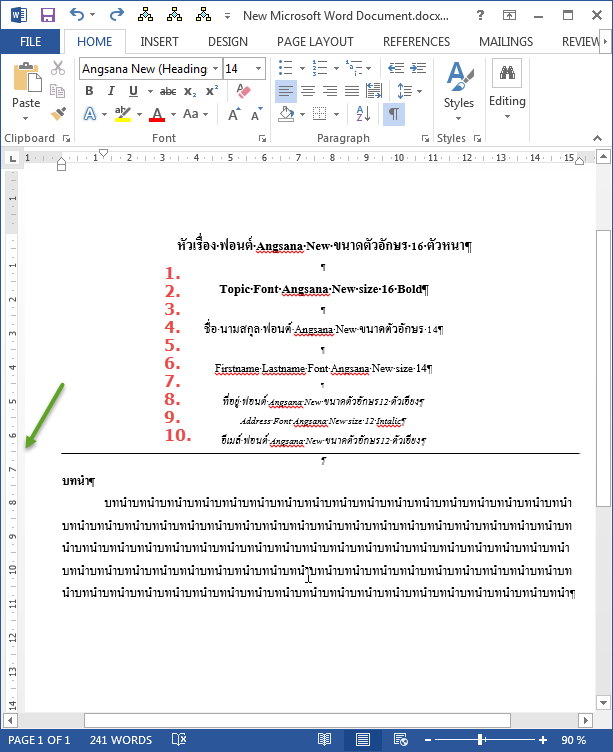Toggle Bold formatting
Image resolution: width=613 pixels, height=752 pixels.
[89, 91]
